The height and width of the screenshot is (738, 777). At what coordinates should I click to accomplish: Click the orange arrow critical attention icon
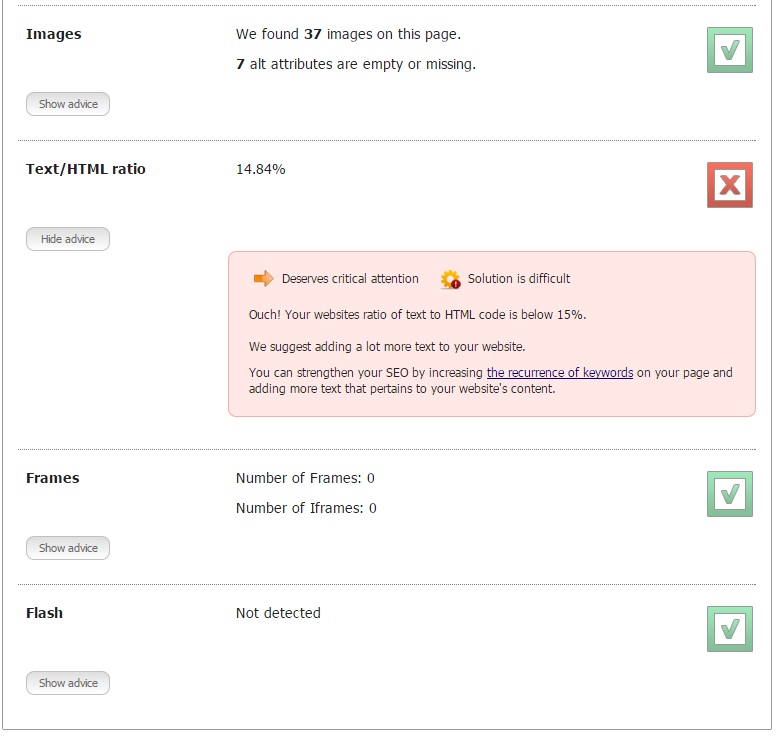click(x=263, y=279)
